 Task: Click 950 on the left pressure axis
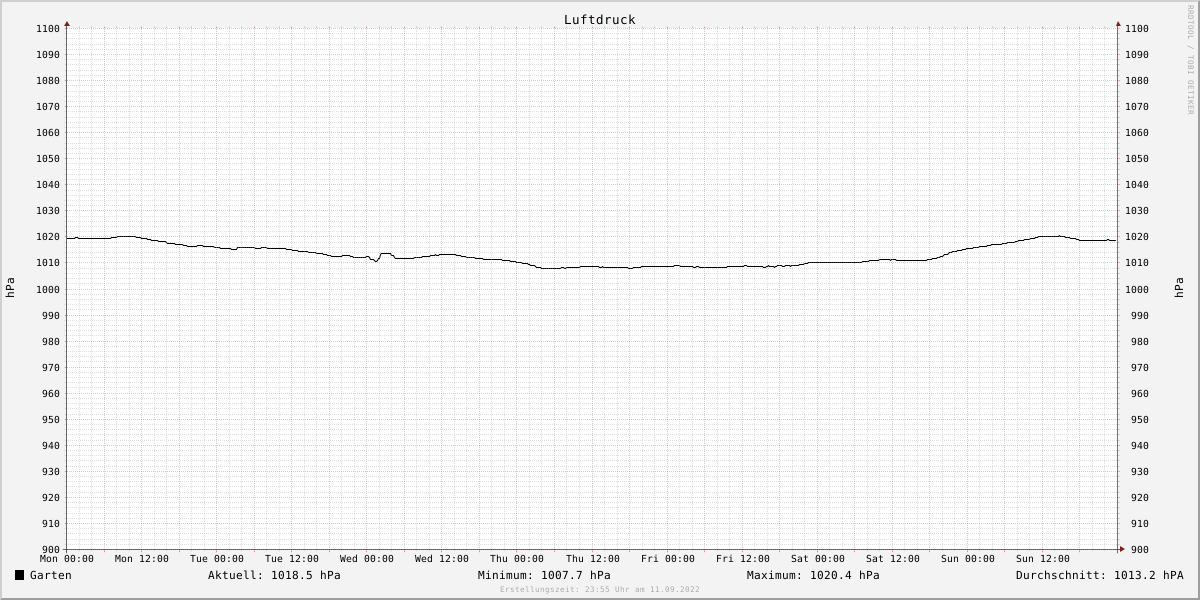pos(51,420)
